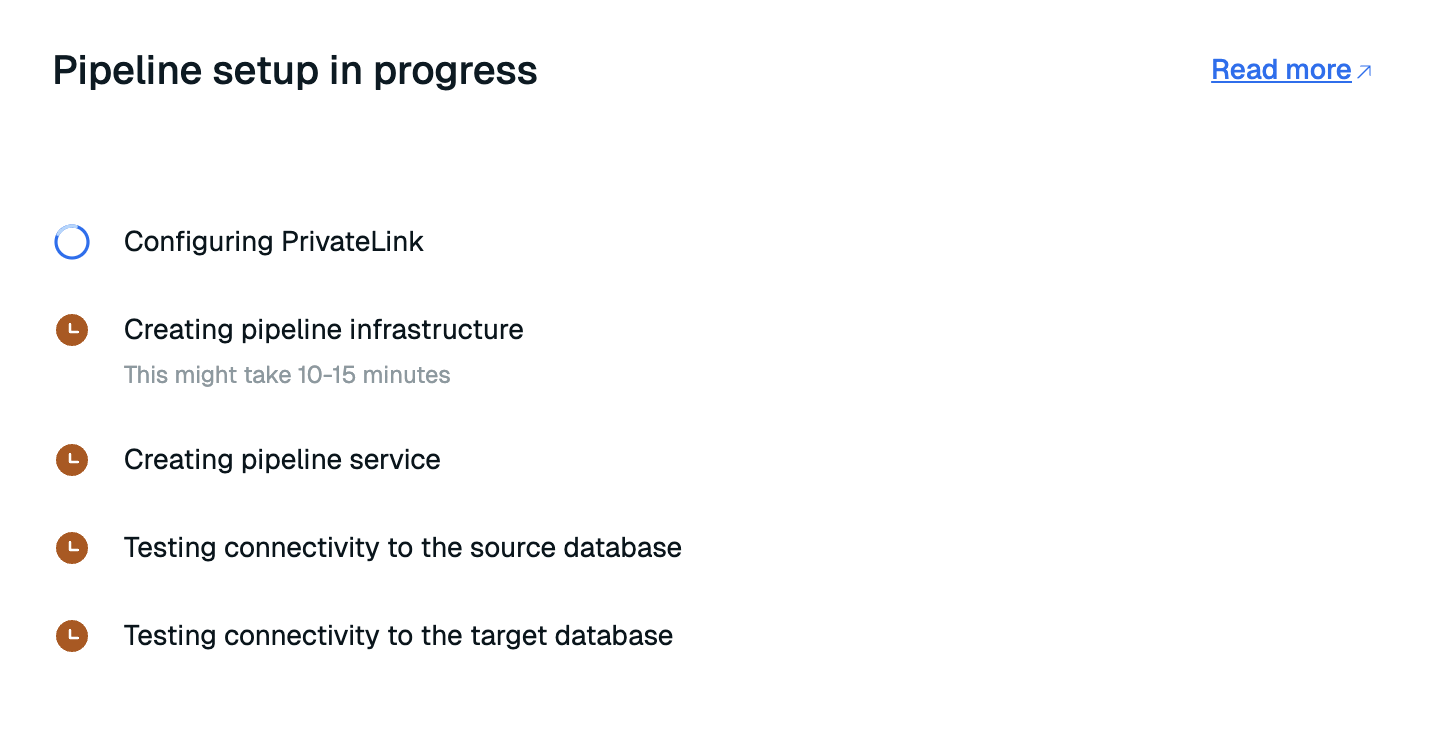
Task: Select the target database connectivity step label
Action: tap(398, 636)
